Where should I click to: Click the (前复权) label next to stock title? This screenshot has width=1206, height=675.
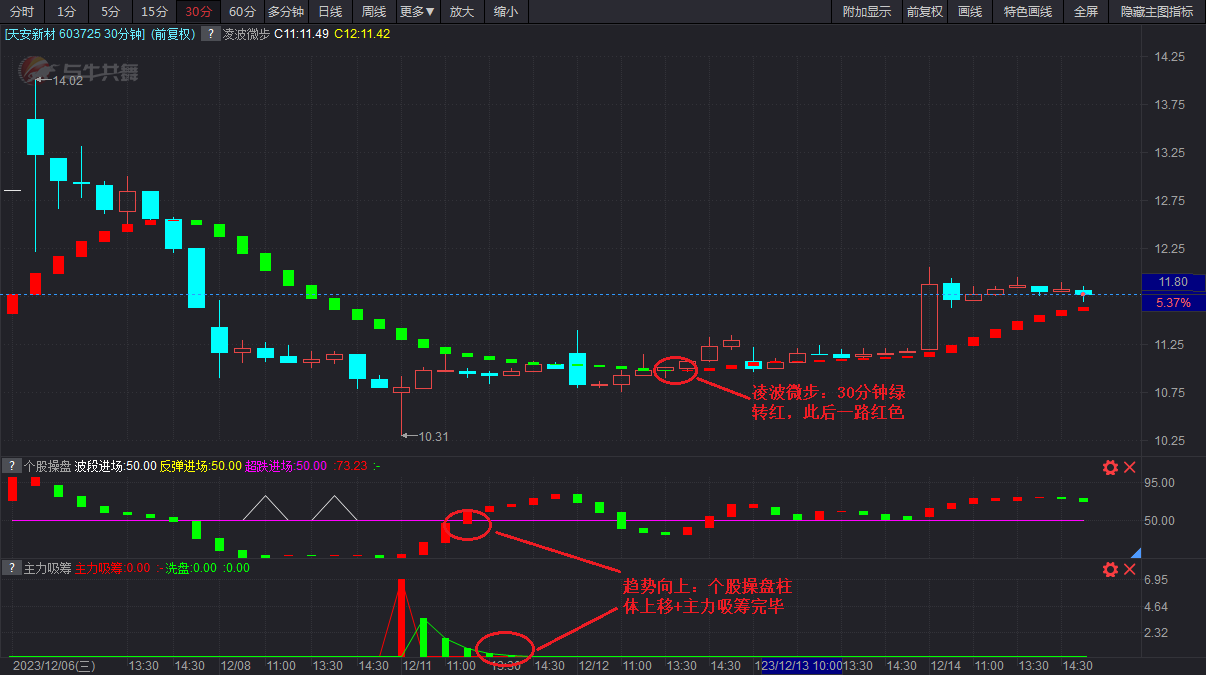tap(173, 34)
